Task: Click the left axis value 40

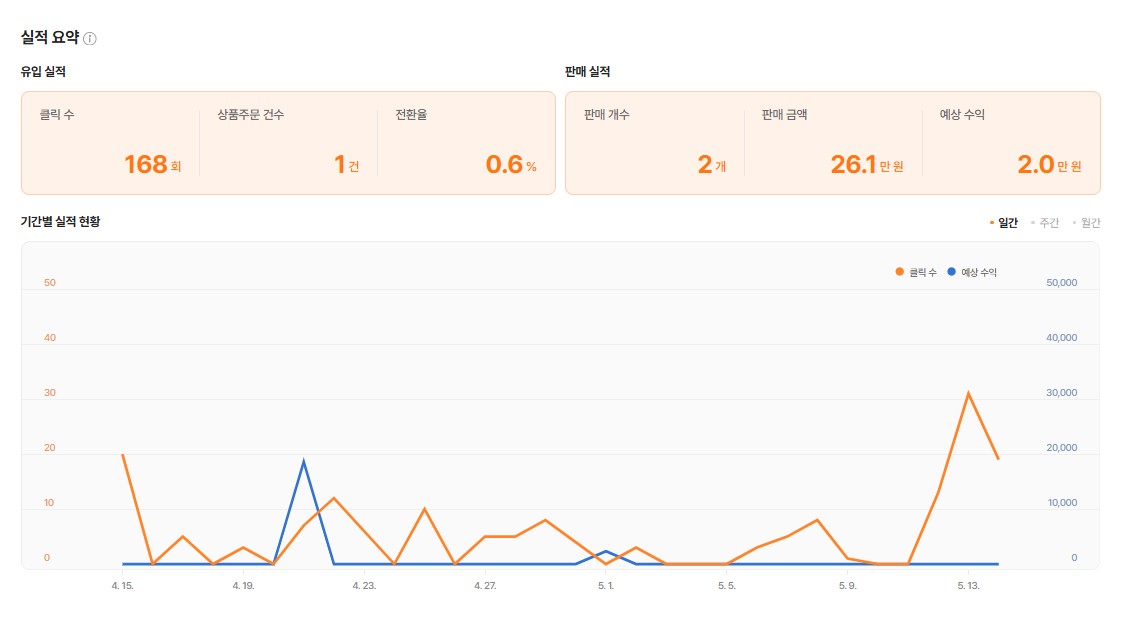Action: point(49,338)
